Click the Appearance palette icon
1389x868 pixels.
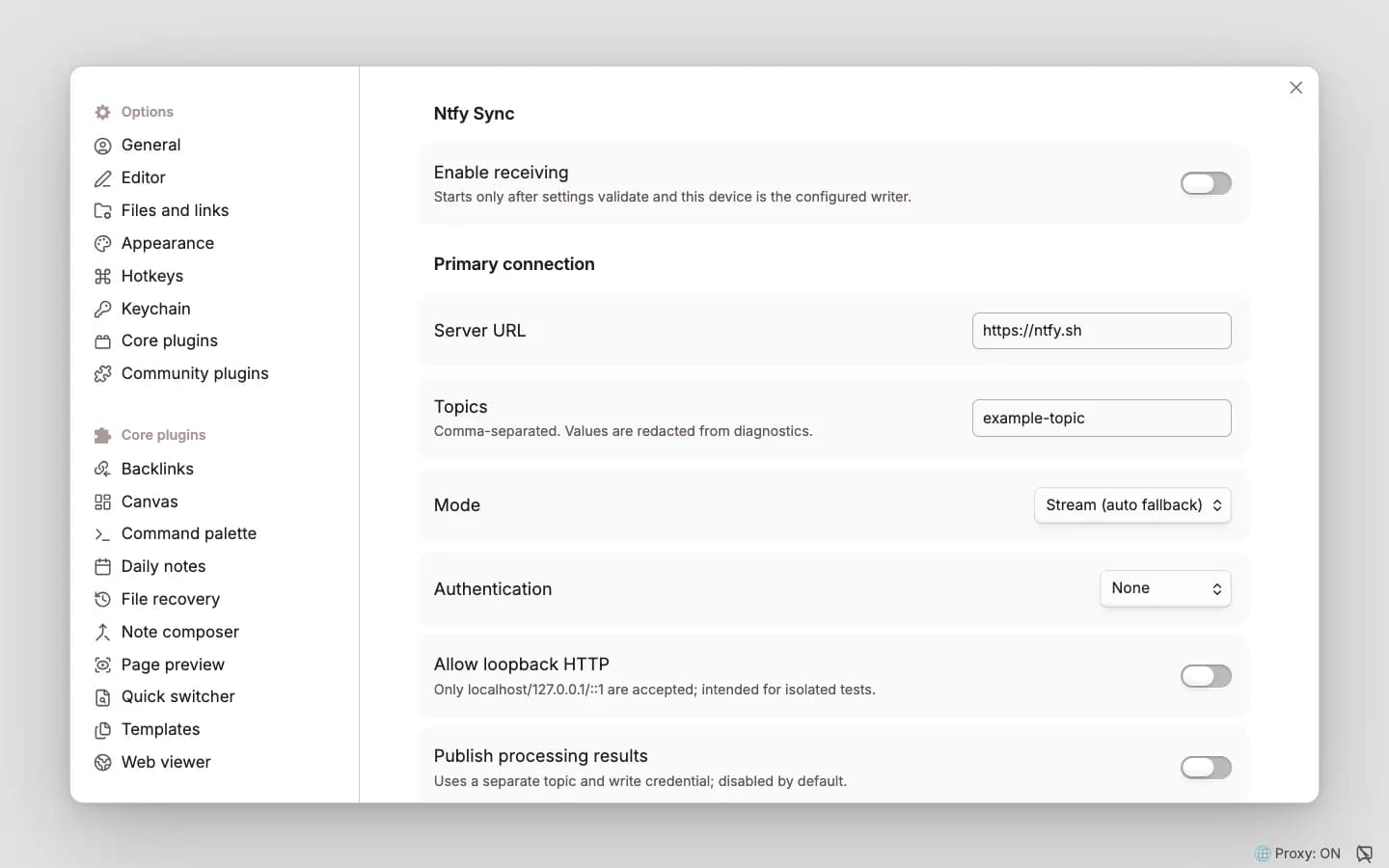pos(103,244)
